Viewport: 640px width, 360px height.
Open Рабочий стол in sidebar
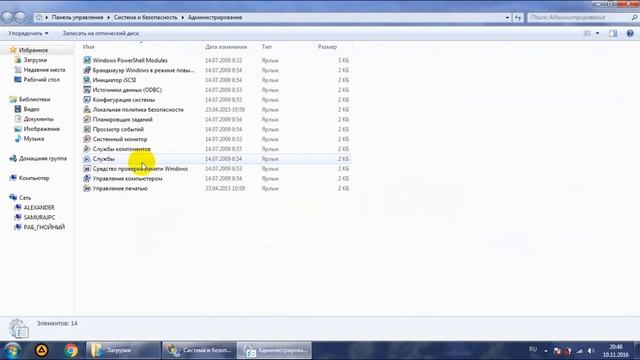click(x=42, y=80)
